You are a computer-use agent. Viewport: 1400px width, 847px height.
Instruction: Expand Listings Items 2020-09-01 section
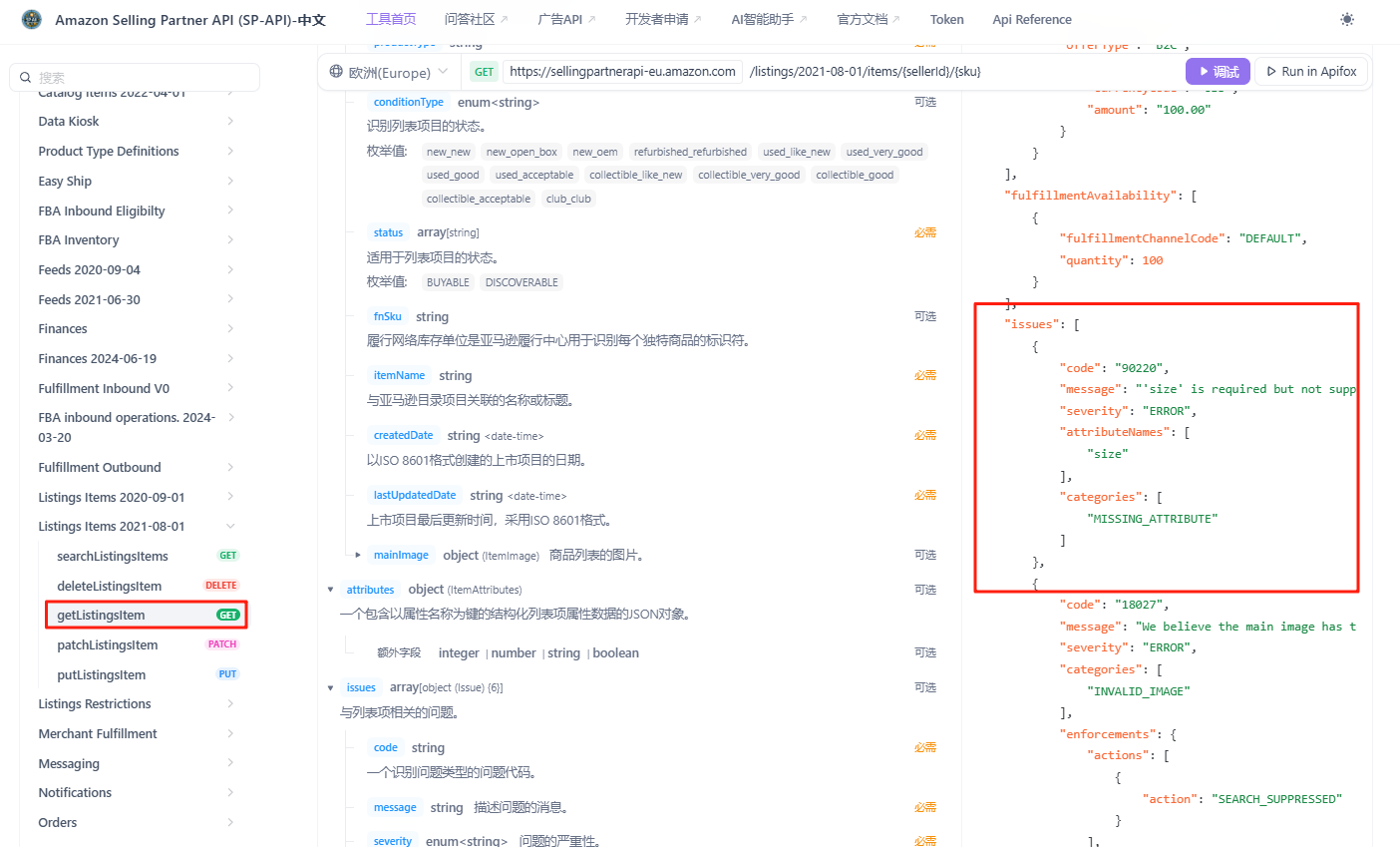pyautogui.click(x=136, y=497)
